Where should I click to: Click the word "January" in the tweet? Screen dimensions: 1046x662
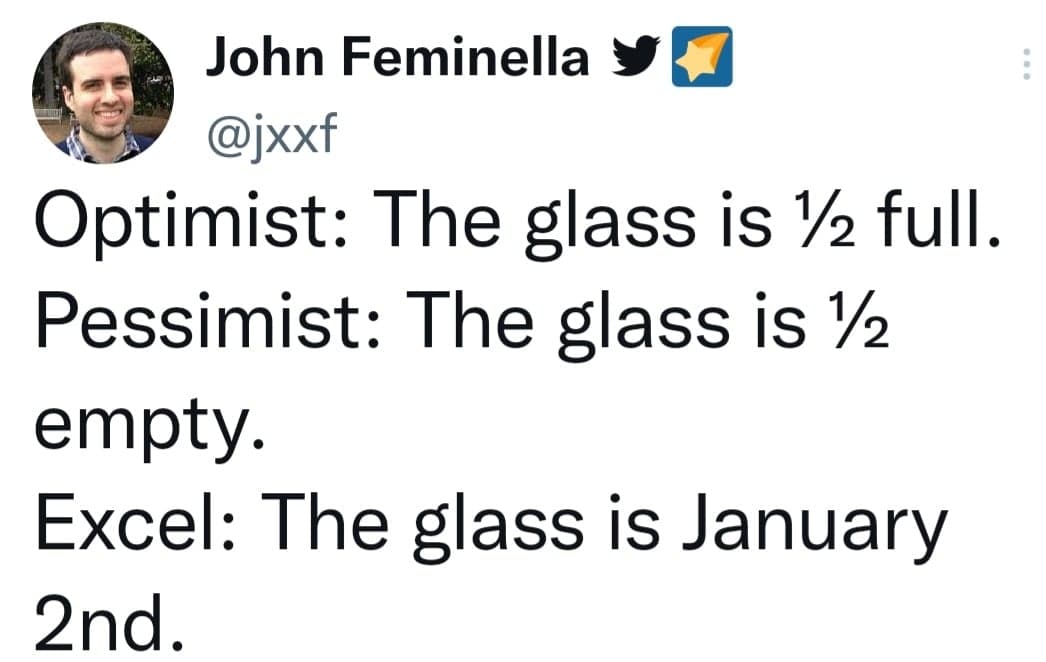[812, 522]
